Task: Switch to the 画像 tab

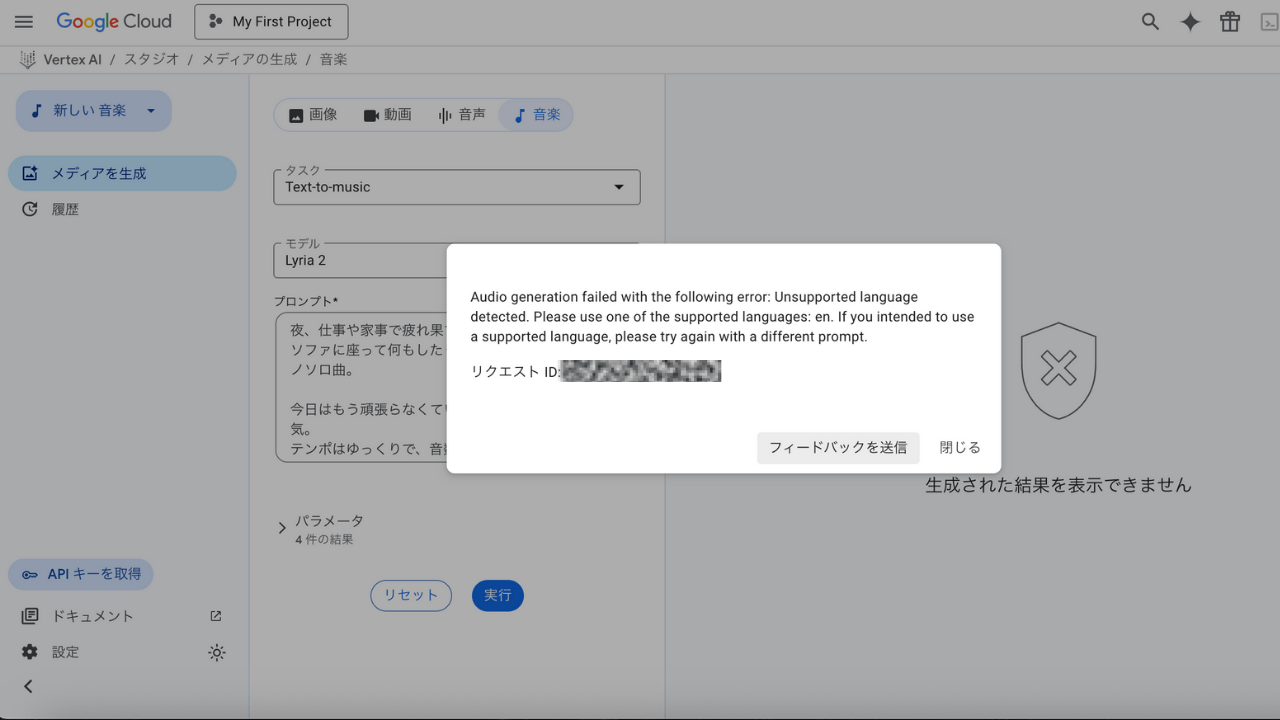Action: pos(313,115)
